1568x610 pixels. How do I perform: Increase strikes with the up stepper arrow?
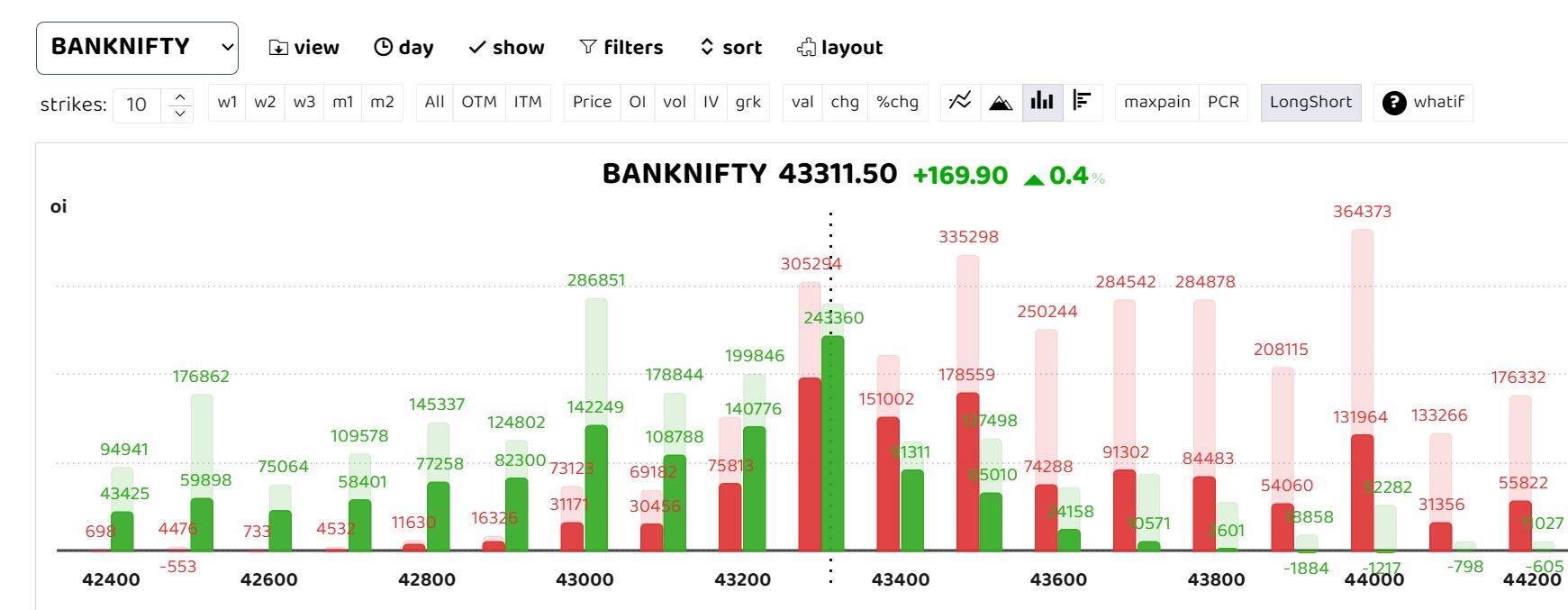[180, 96]
